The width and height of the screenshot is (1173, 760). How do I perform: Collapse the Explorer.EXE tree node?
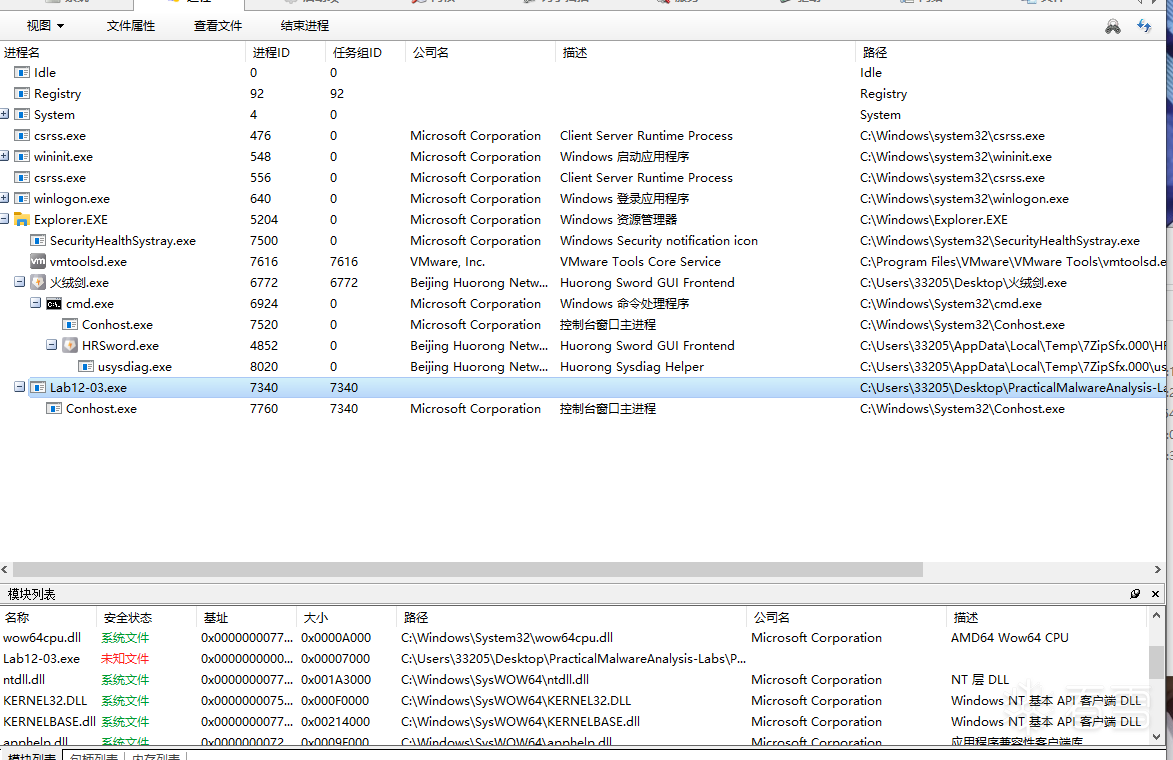tap(4, 218)
